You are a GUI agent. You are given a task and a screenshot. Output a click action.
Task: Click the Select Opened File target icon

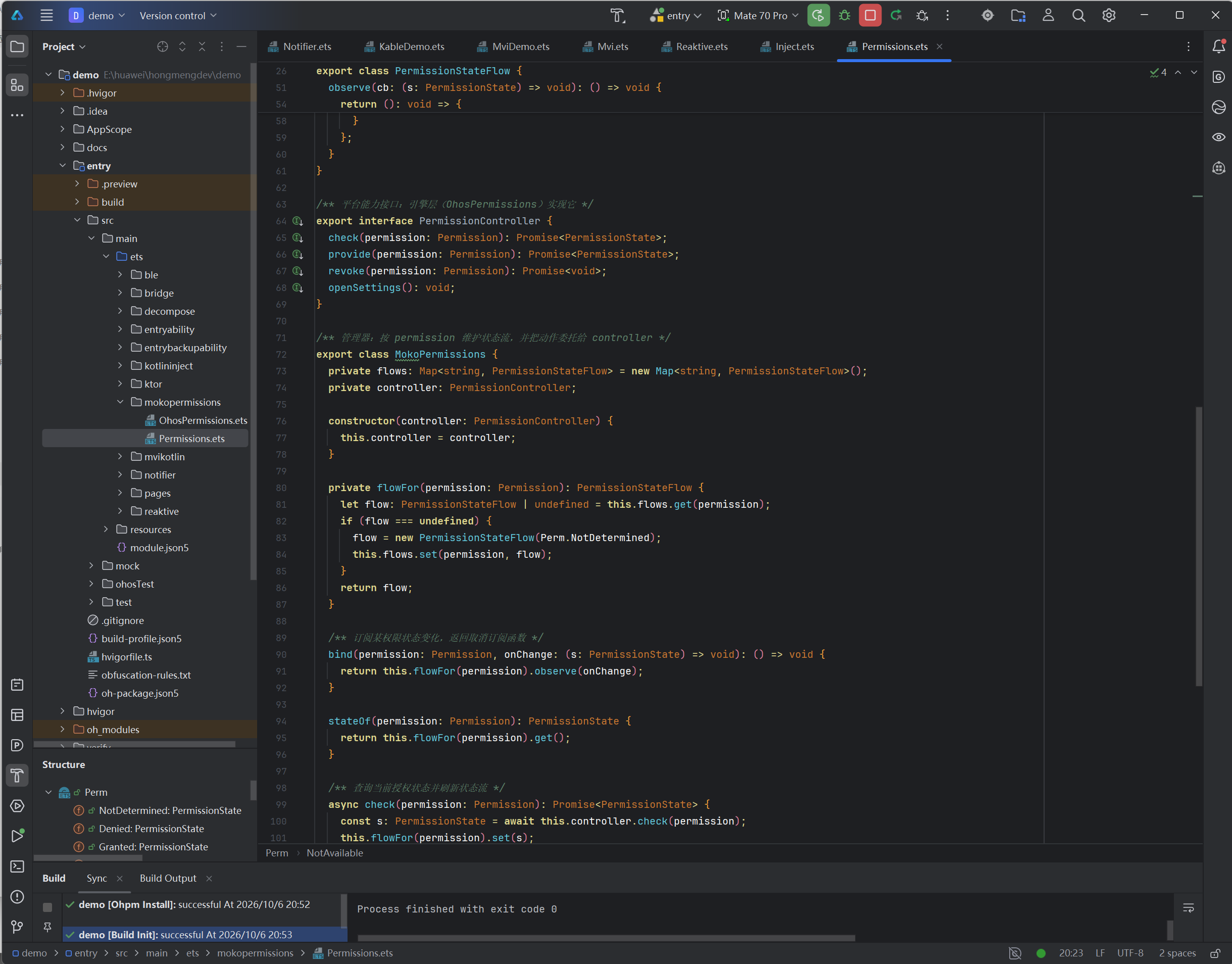pos(163,47)
